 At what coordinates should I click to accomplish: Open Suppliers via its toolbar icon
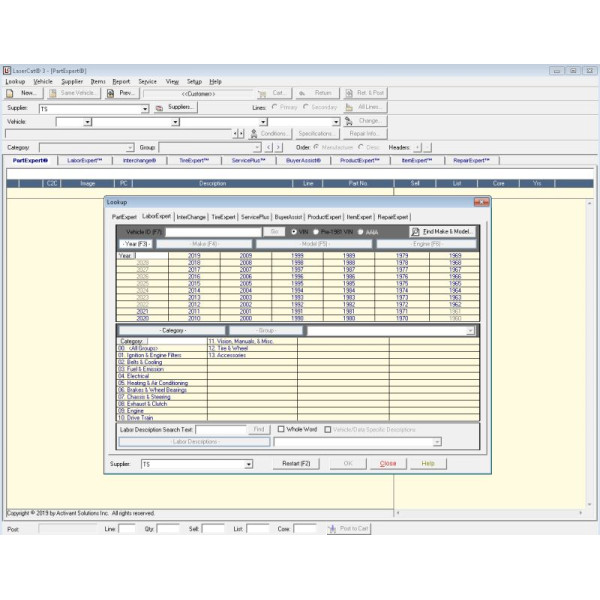(x=159, y=107)
